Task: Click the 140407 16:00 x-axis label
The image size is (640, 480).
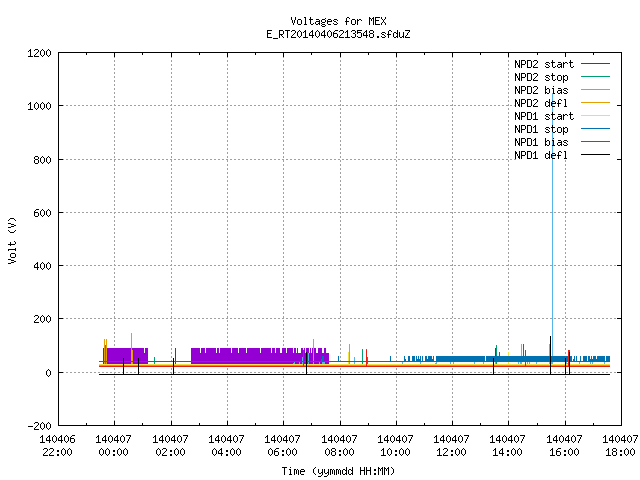Action: 564,446
